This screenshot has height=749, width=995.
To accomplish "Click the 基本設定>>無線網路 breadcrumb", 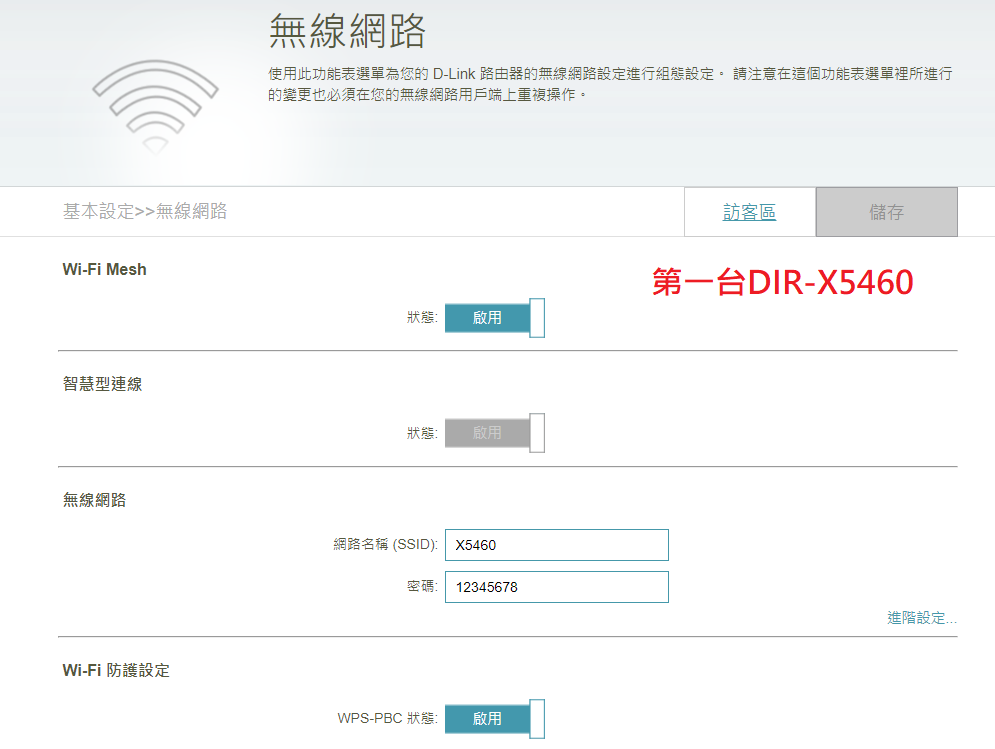I will 145,211.
